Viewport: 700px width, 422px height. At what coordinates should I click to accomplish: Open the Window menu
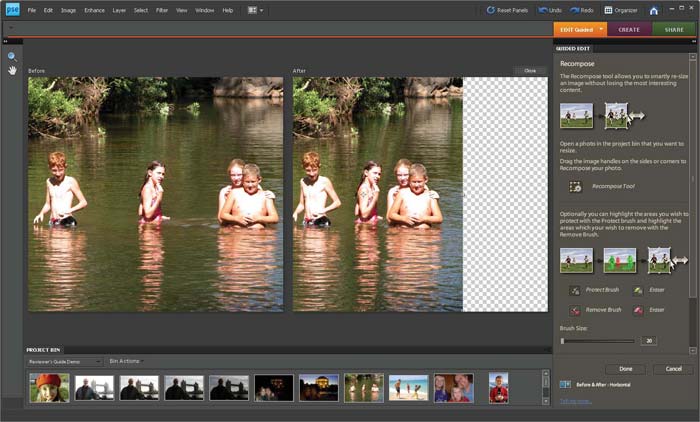(204, 10)
